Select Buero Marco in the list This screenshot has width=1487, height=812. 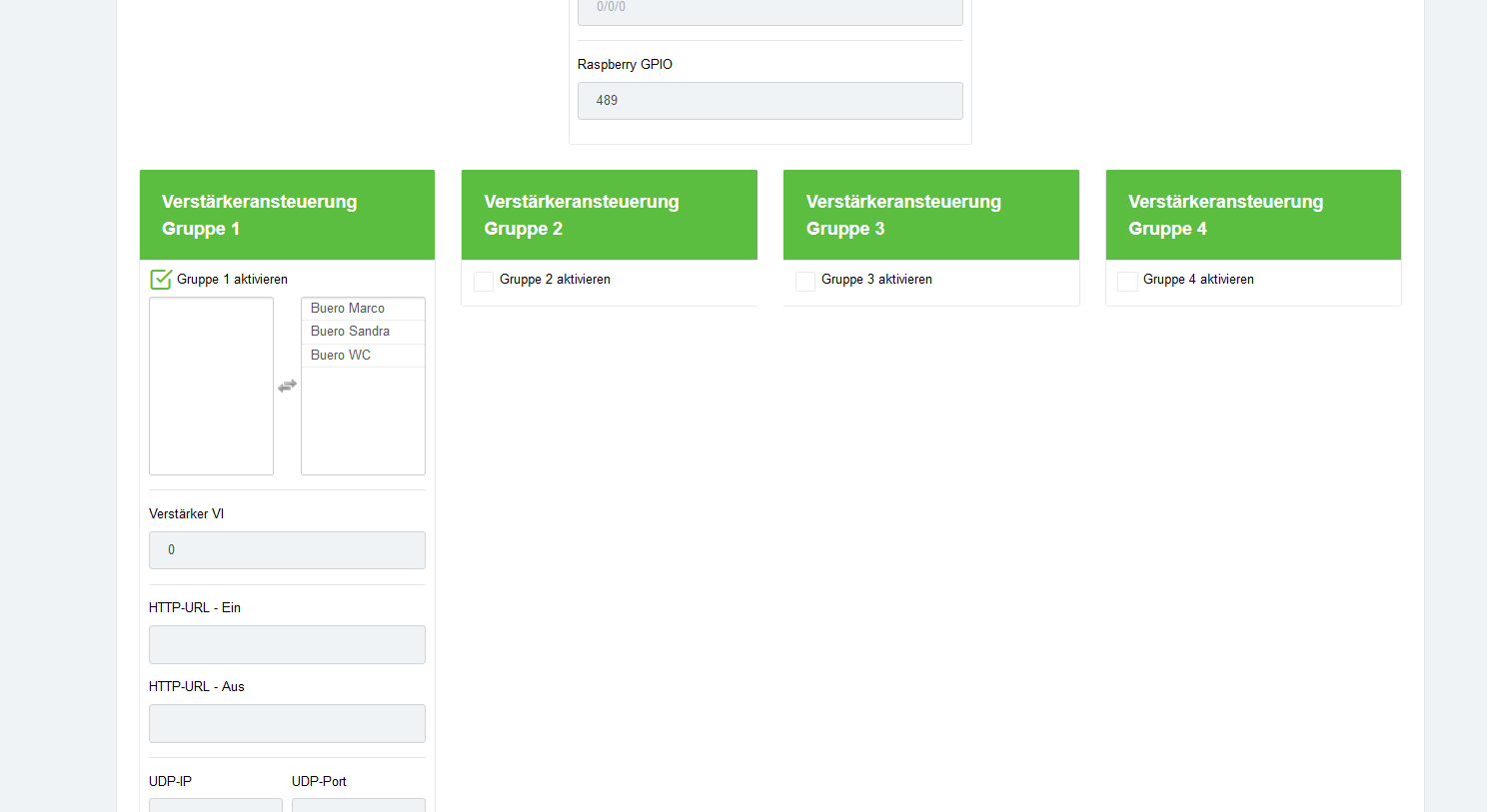tap(348, 309)
